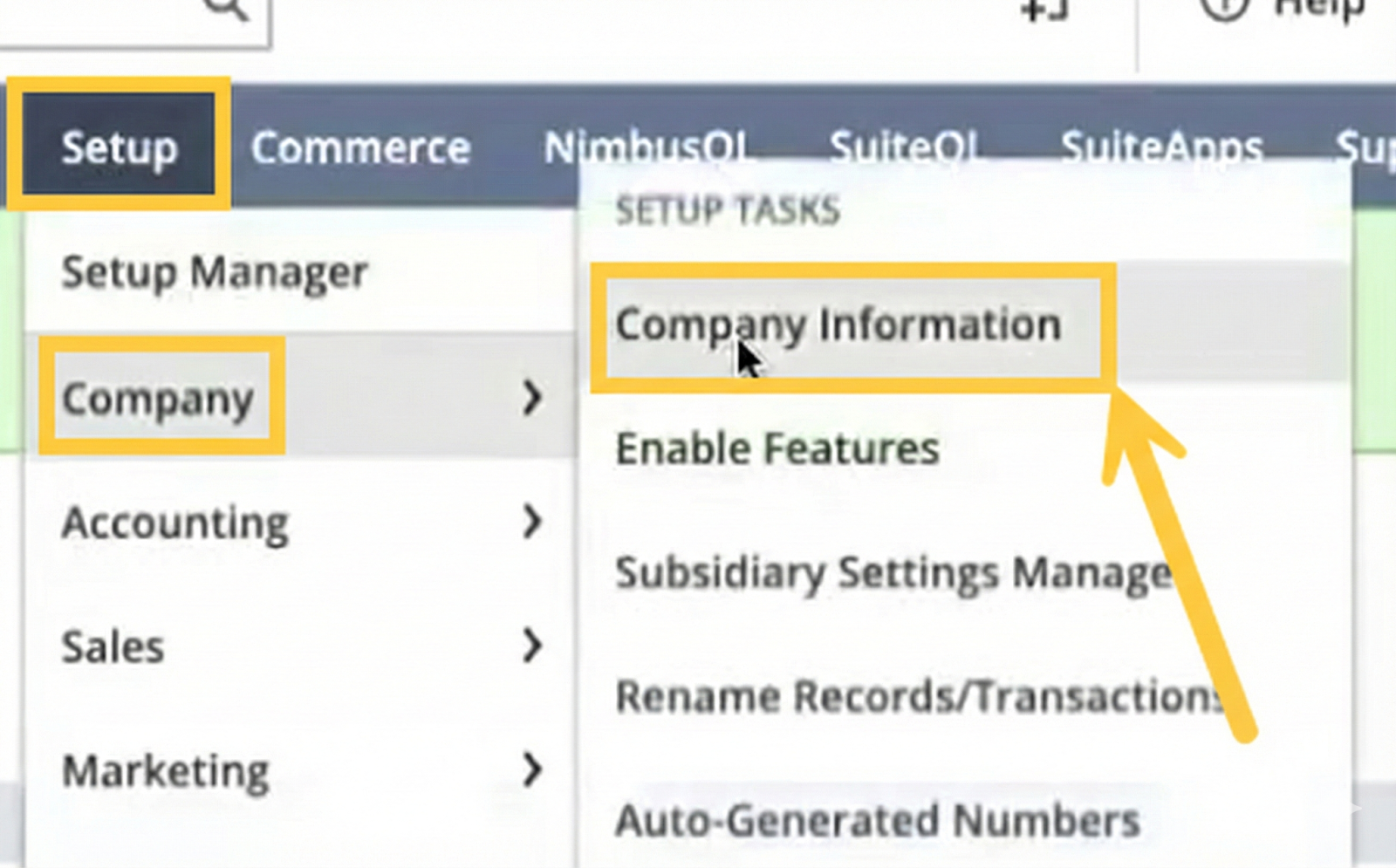Open Subsidiary Settings Manager
Image resolution: width=1396 pixels, height=868 pixels.
click(890, 573)
